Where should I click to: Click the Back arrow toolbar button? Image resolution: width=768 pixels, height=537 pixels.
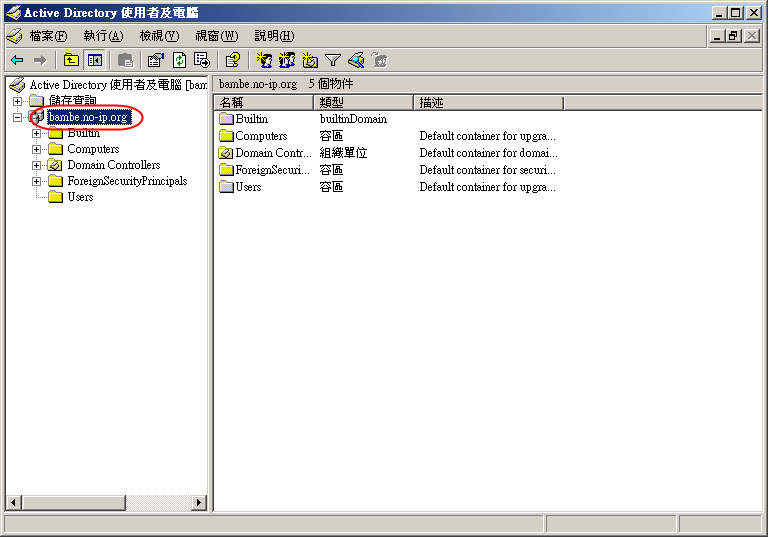coord(17,60)
